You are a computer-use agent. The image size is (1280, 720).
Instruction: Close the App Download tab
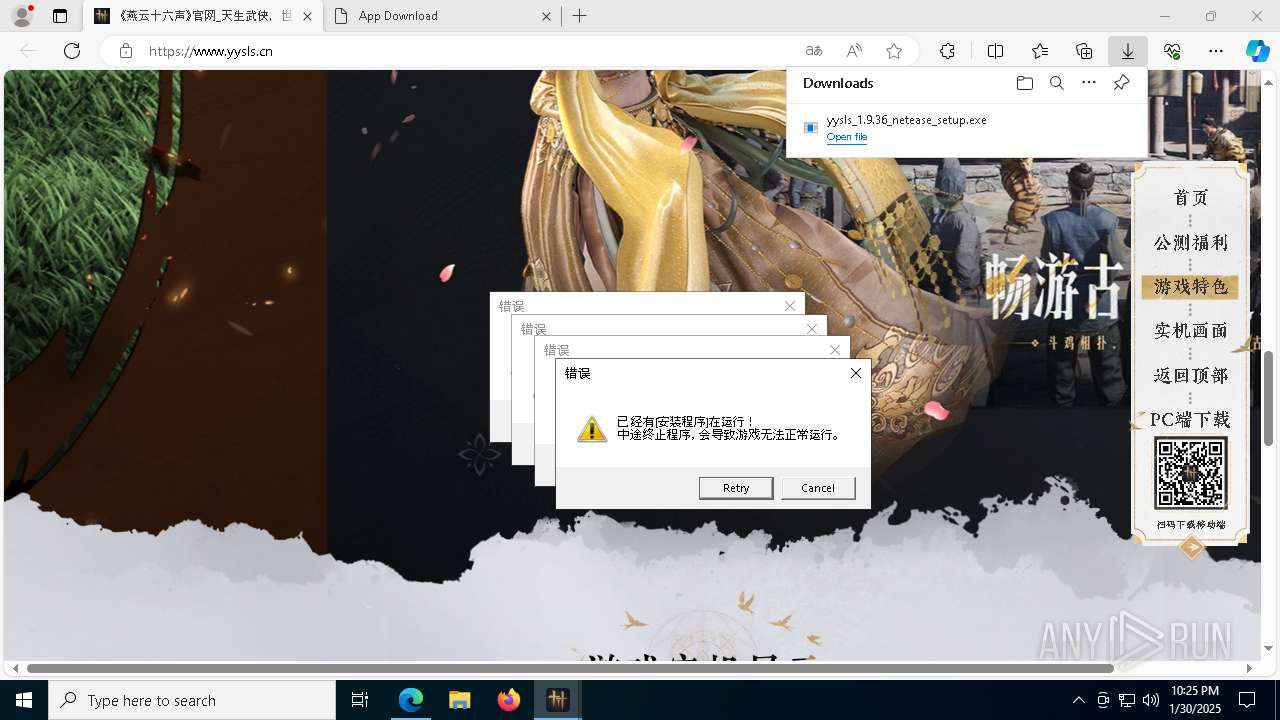tap(547, 16)
